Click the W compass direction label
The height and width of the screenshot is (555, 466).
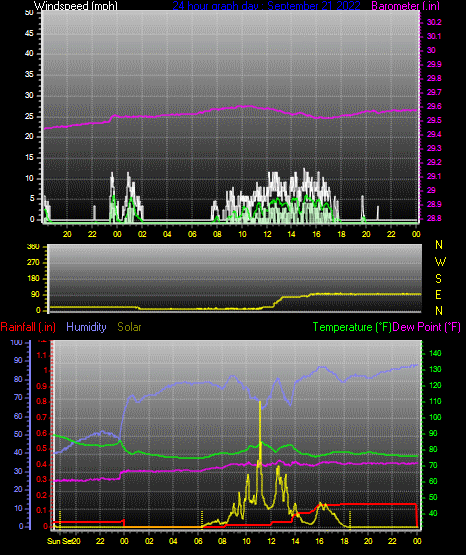tap(440, 262)
